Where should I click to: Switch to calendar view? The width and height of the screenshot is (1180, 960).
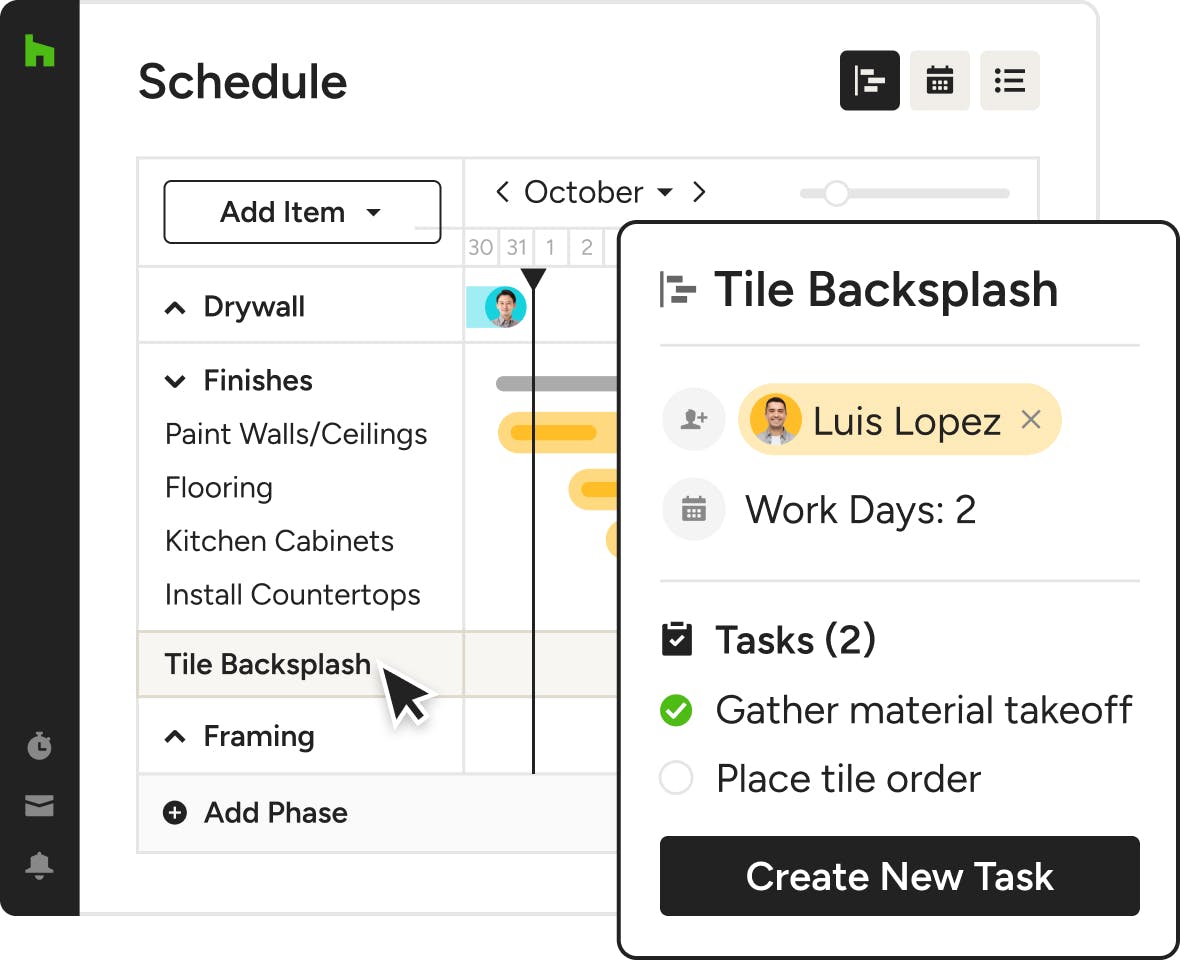[x=939, y=81]
